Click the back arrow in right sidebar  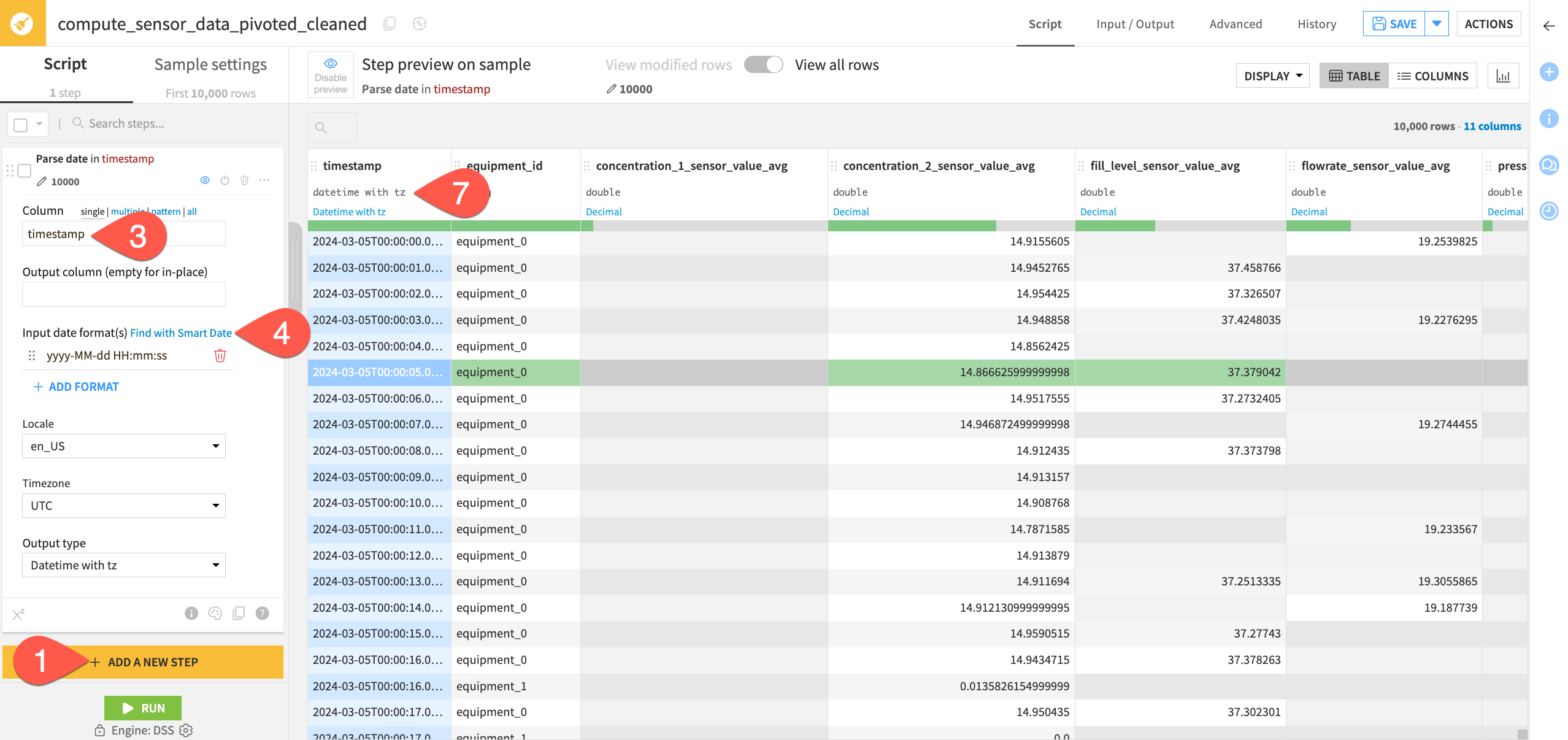(x=1549, y=26)
